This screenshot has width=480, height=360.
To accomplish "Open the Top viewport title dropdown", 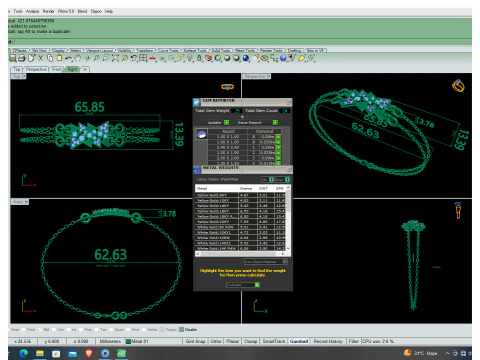I will pos(24,76).
